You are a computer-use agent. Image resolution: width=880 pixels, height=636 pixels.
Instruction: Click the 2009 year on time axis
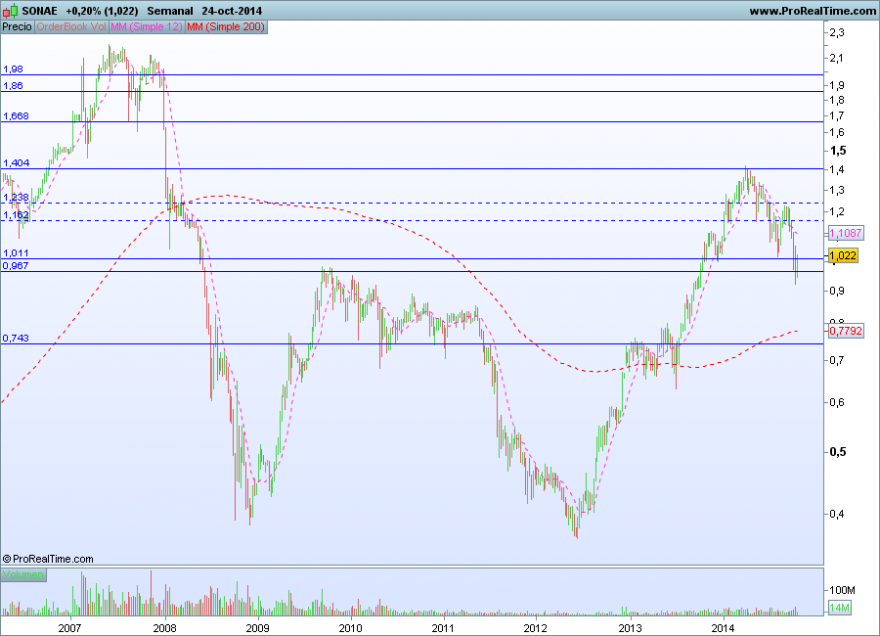[x=258, y=628]
